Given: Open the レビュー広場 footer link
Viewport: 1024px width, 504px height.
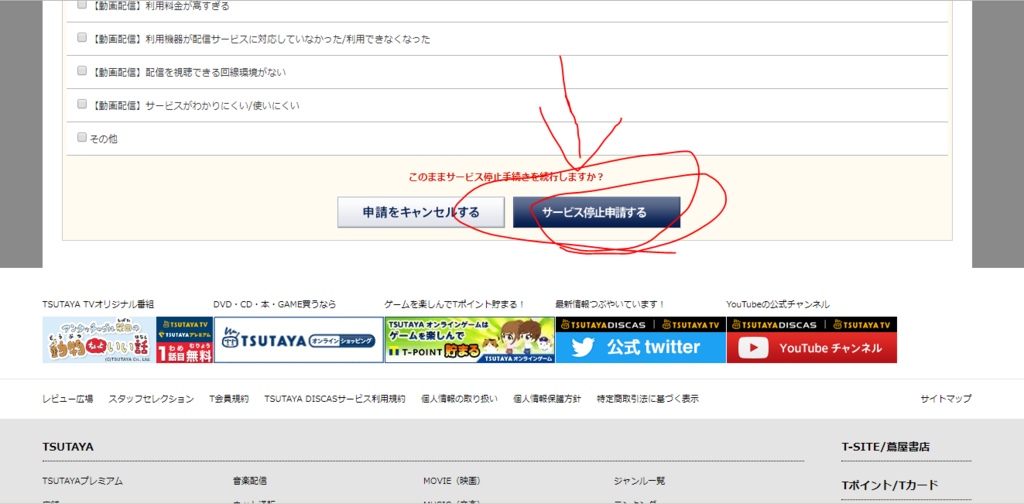Looking at the screenshot, I should click(x=68, y=399).
